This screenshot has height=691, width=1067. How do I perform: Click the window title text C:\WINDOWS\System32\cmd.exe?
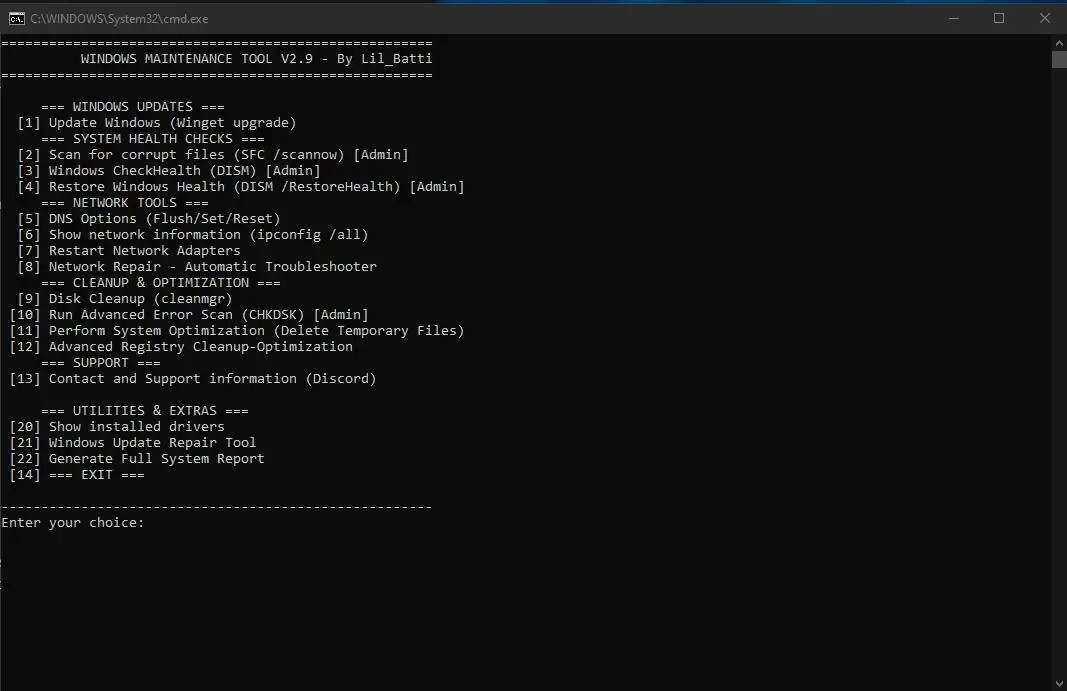(120, 18)
